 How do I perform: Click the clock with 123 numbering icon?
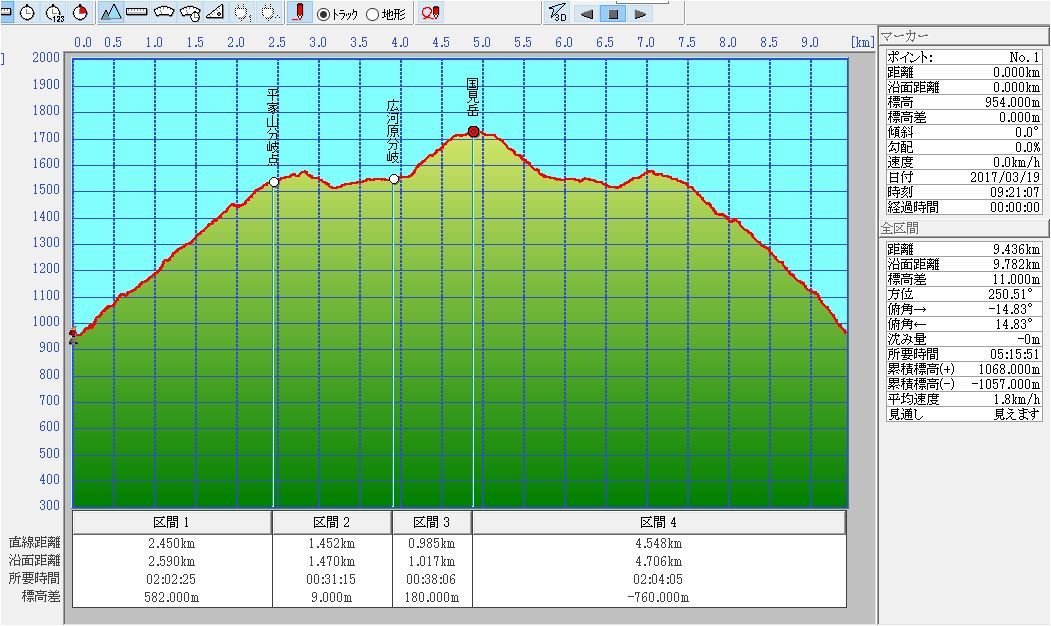(54, 13)
